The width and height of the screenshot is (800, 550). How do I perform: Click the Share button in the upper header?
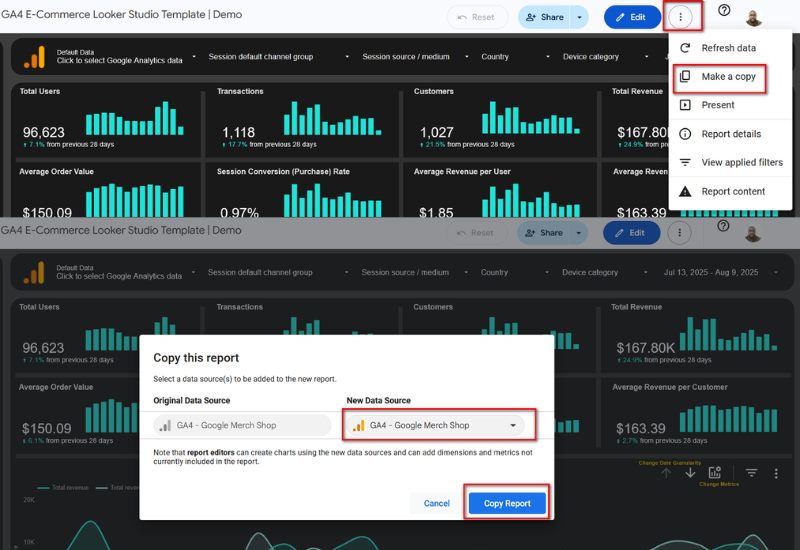(544, 17)
